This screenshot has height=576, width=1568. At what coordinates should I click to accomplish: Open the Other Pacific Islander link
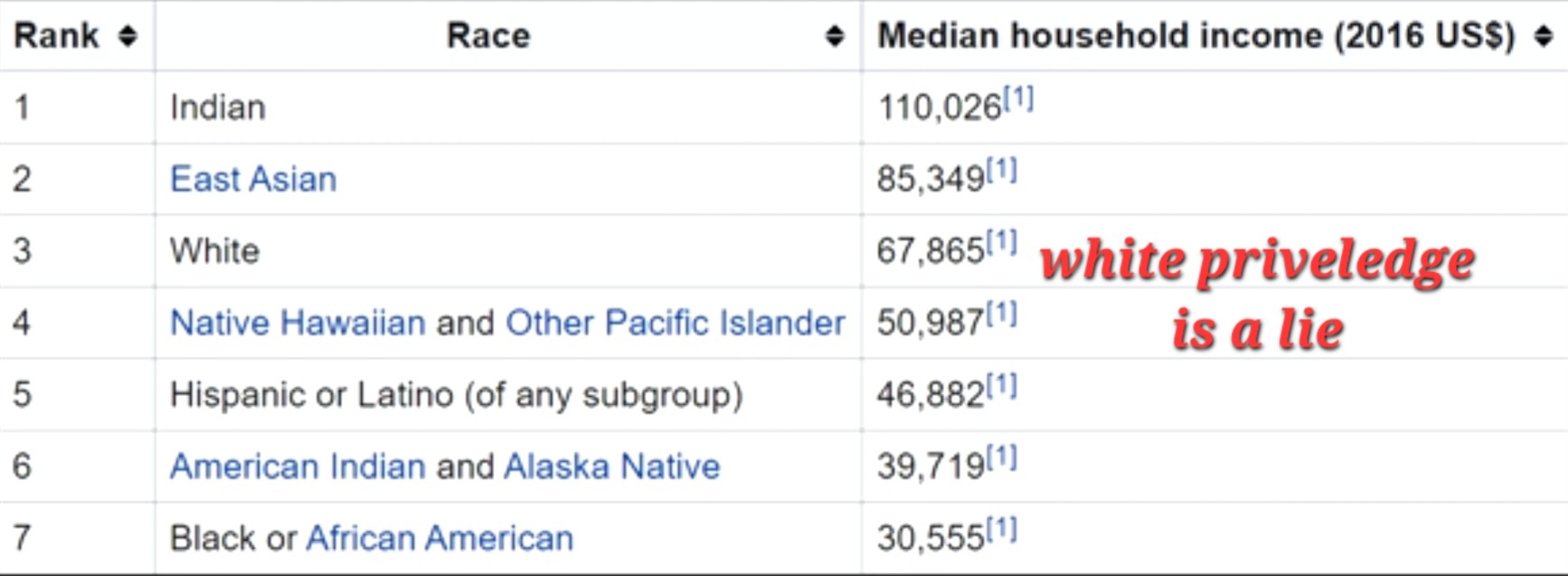(675, 323)
